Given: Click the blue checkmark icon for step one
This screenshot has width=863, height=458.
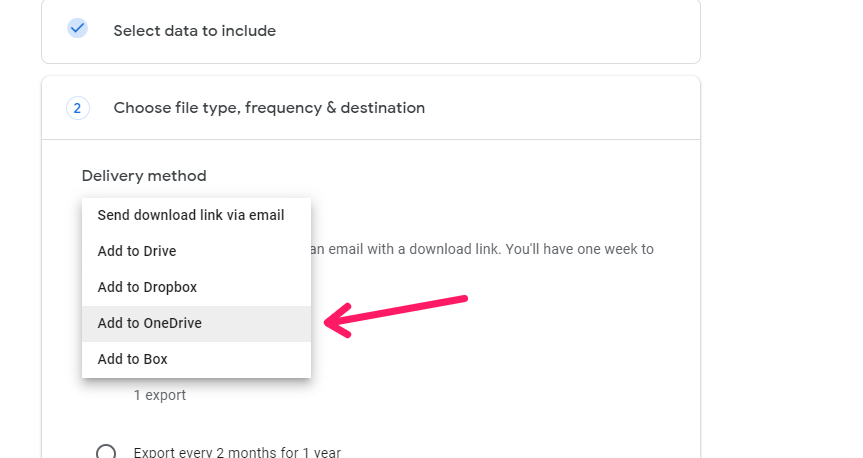Looking at the screenshot, I should point(77,29).
